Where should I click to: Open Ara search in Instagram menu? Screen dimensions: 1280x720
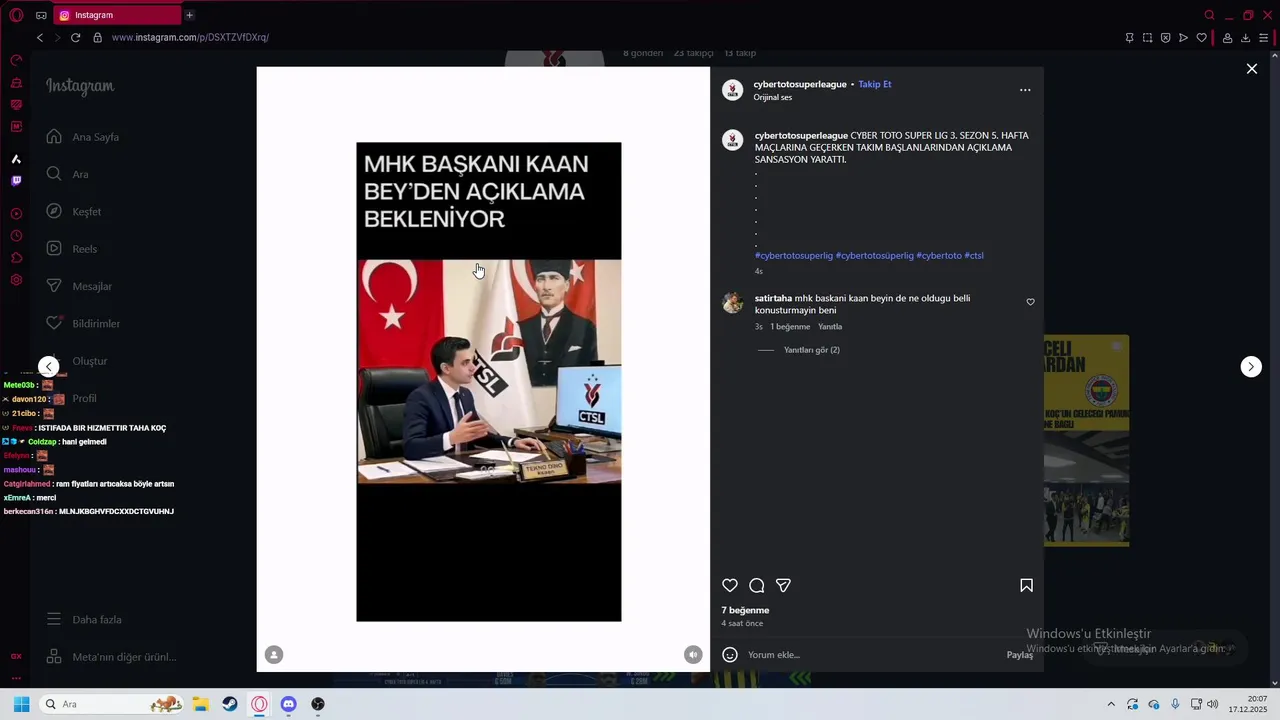point(68,174)
